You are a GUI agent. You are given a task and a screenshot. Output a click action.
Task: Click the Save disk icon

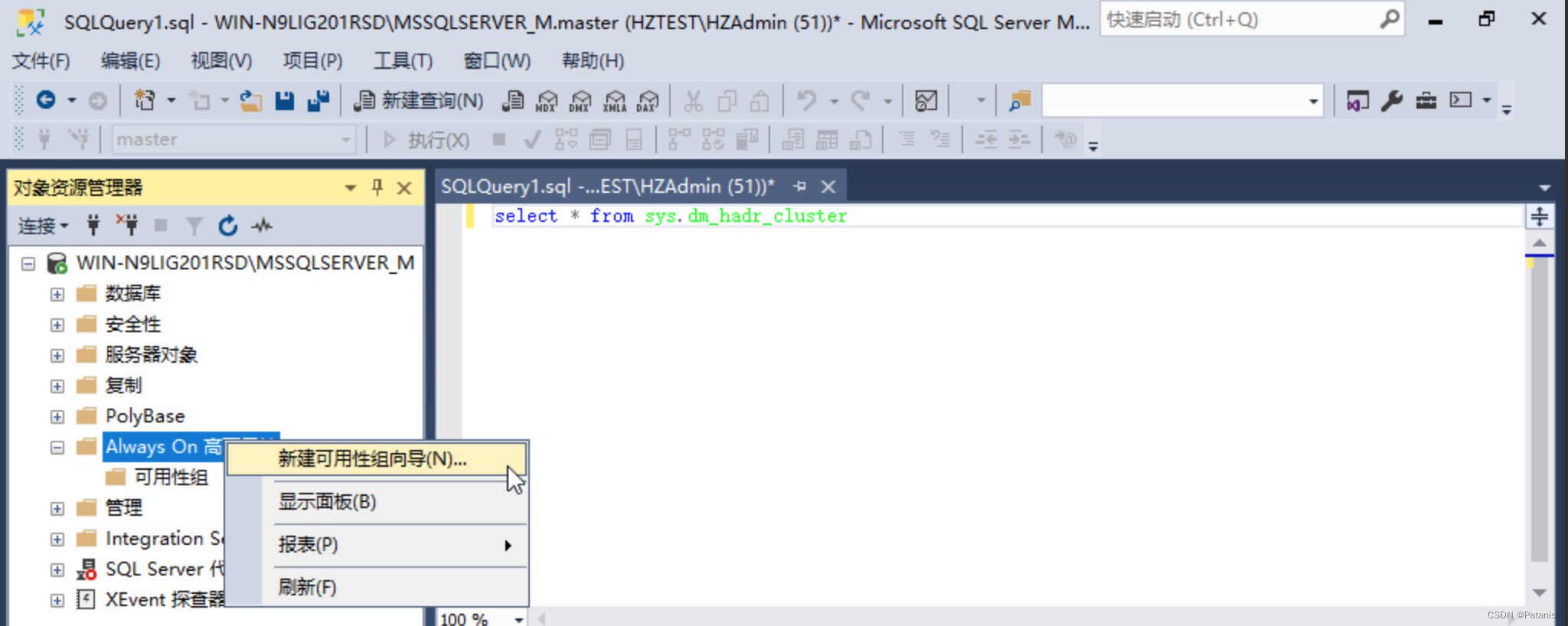click(285, 100)
